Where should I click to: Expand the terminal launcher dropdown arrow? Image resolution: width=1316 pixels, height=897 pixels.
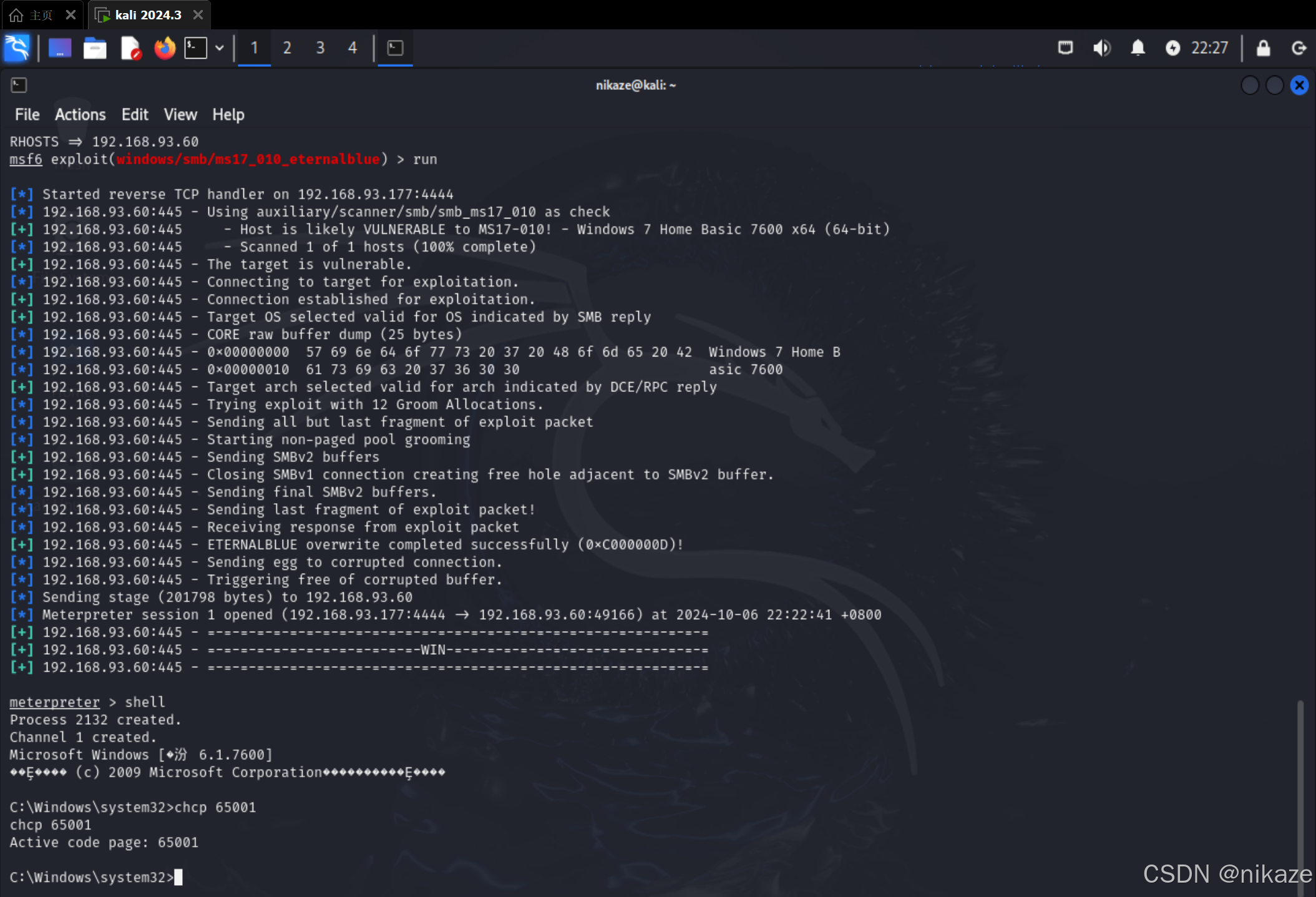coord(220,48)
